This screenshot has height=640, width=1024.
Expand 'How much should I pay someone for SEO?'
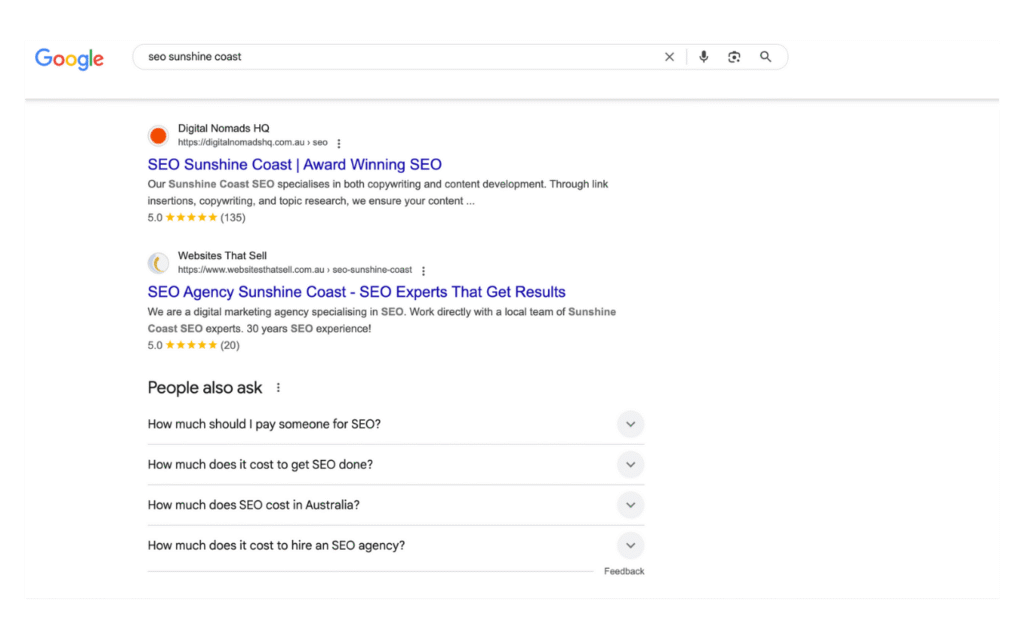(396, 424)
